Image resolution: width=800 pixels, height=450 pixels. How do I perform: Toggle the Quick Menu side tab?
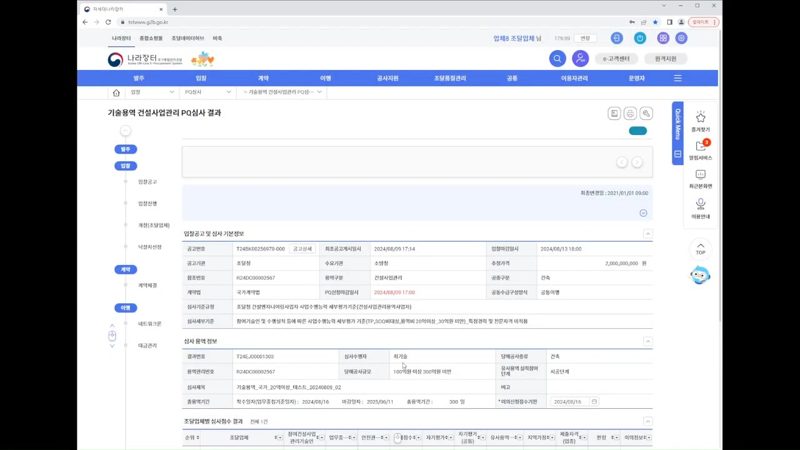pos(678,133)
